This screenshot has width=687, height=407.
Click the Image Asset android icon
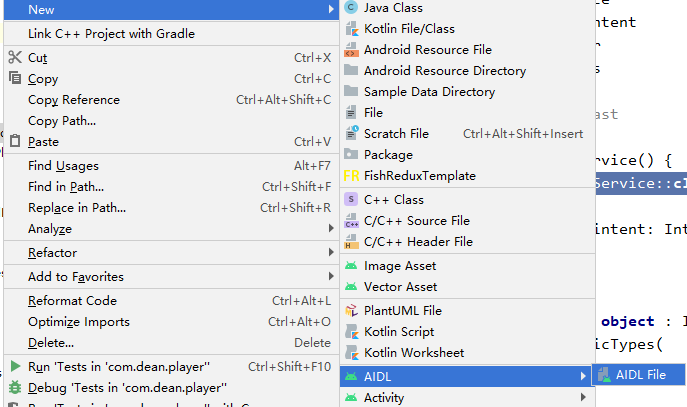tap(351, 265)
